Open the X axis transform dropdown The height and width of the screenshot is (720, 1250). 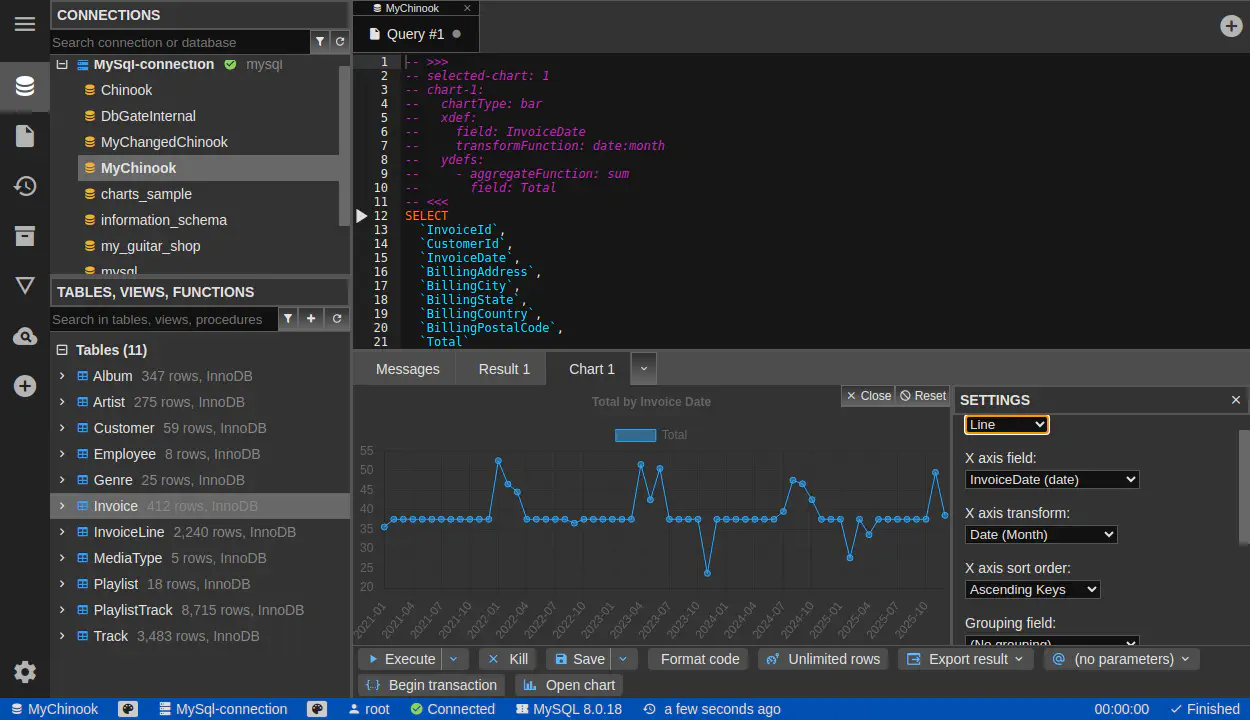pos(1041,535)
